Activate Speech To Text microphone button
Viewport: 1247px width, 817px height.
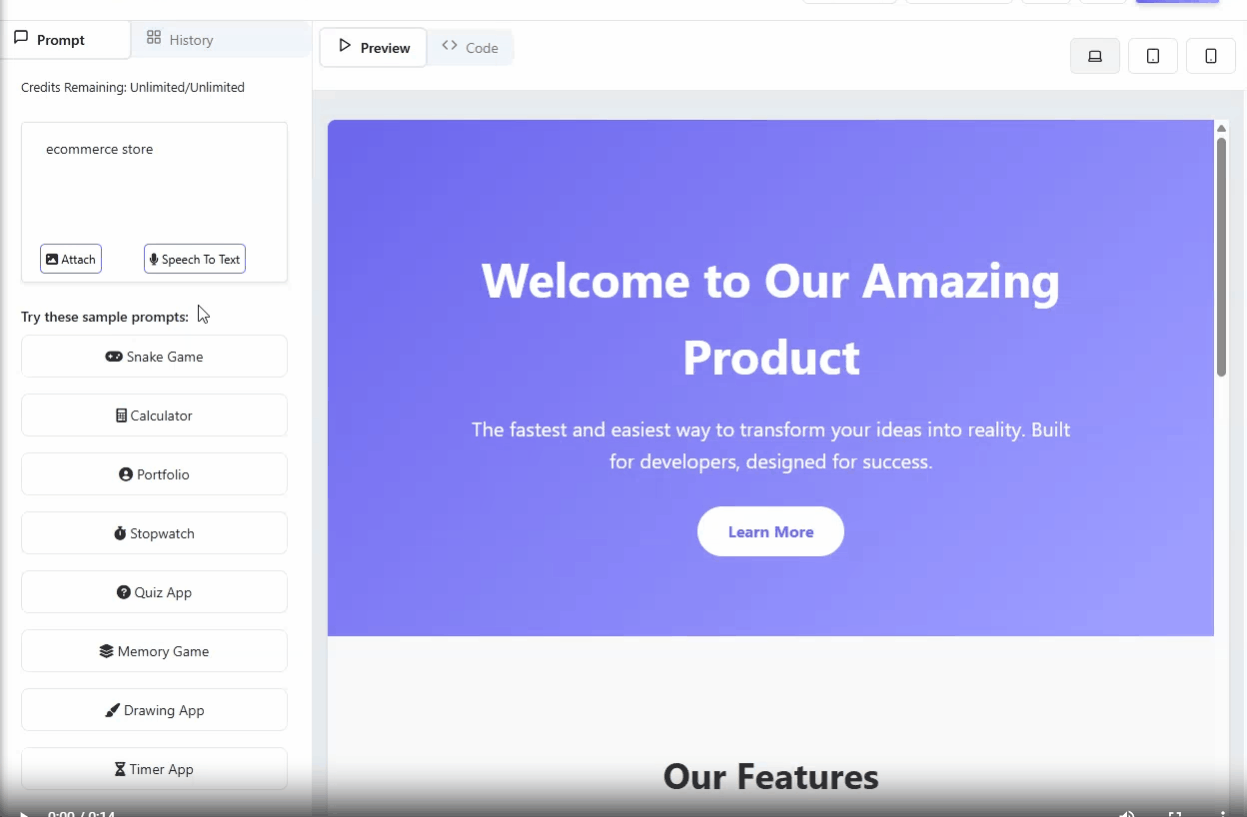[x=195, y=259]
